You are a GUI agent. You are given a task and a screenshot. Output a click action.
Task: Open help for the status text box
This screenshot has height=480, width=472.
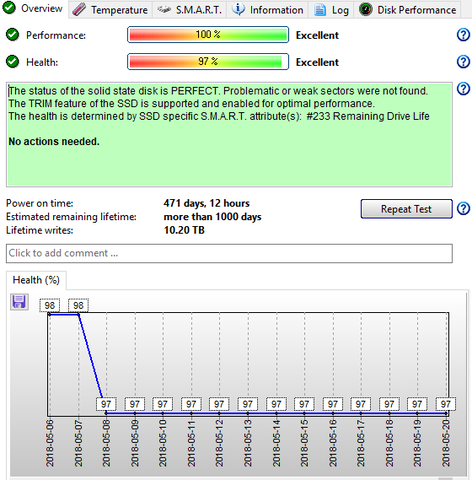[463, 89]
